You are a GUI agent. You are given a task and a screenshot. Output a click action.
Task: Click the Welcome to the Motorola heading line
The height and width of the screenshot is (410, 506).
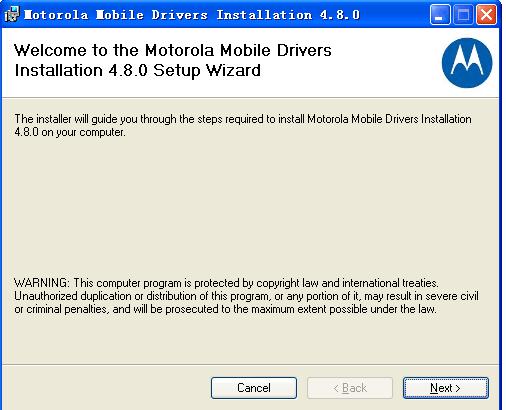coord(173,50)
